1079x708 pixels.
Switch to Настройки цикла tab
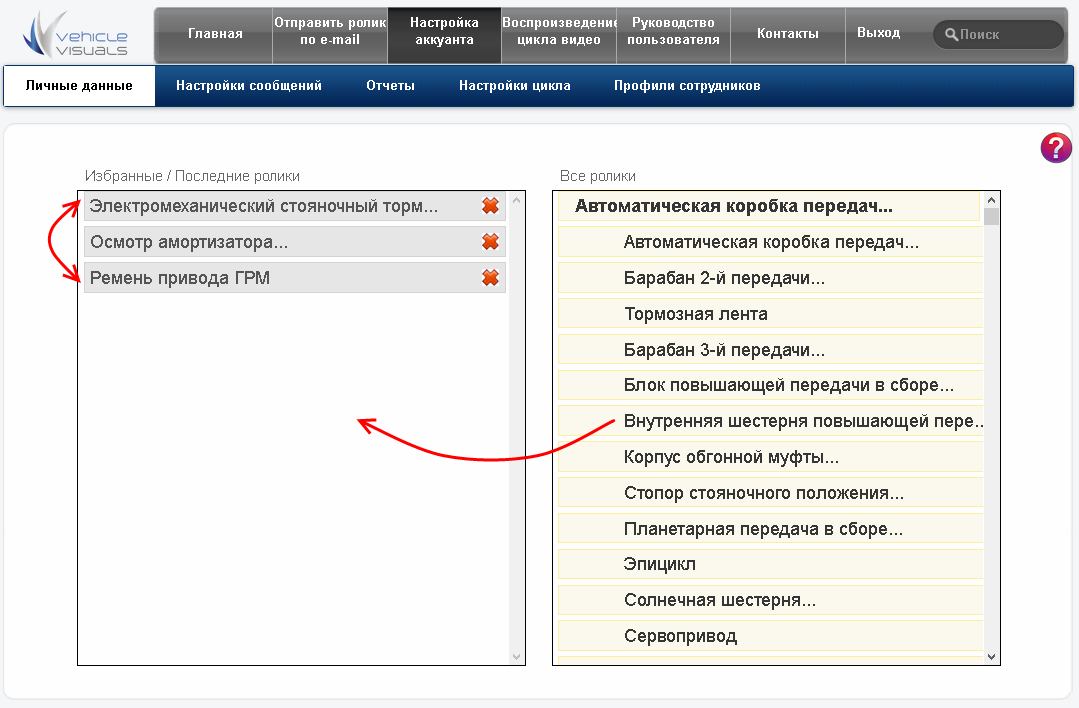point(515,86)
